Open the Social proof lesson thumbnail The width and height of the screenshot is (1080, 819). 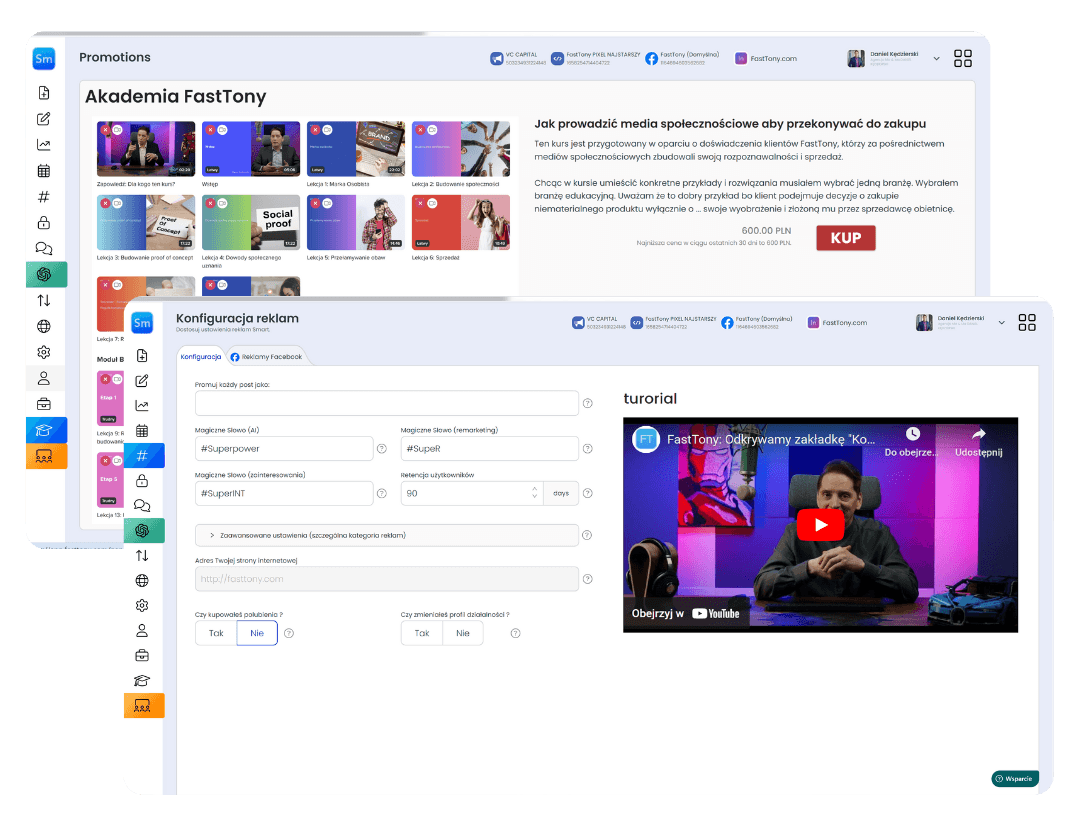(251, 222)
